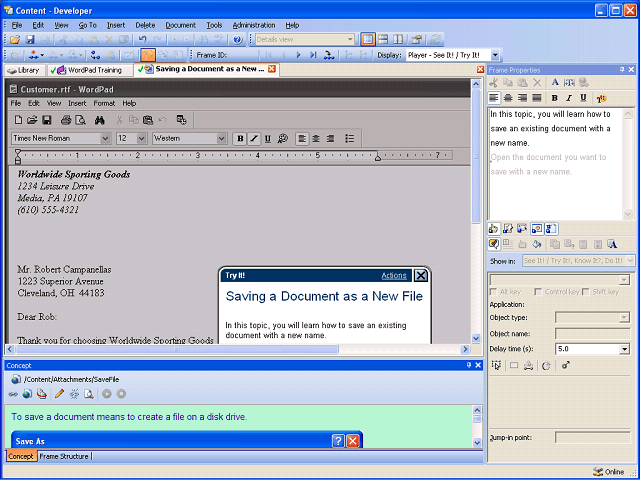Toggle the single-pane view layout button

pos(368,40)
